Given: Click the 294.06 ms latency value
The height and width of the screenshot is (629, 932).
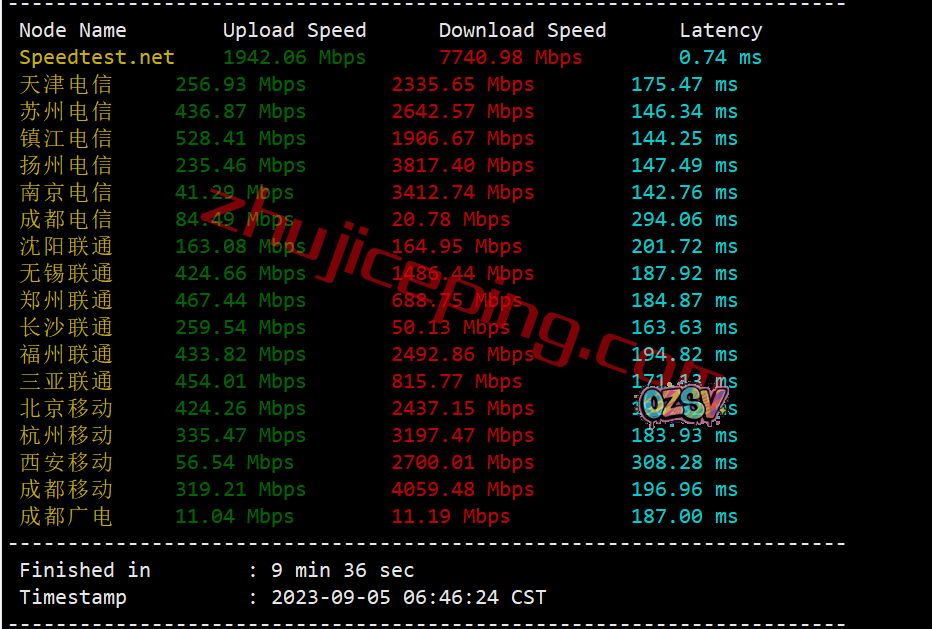Looking at the screenshot, I should (684, 219).
